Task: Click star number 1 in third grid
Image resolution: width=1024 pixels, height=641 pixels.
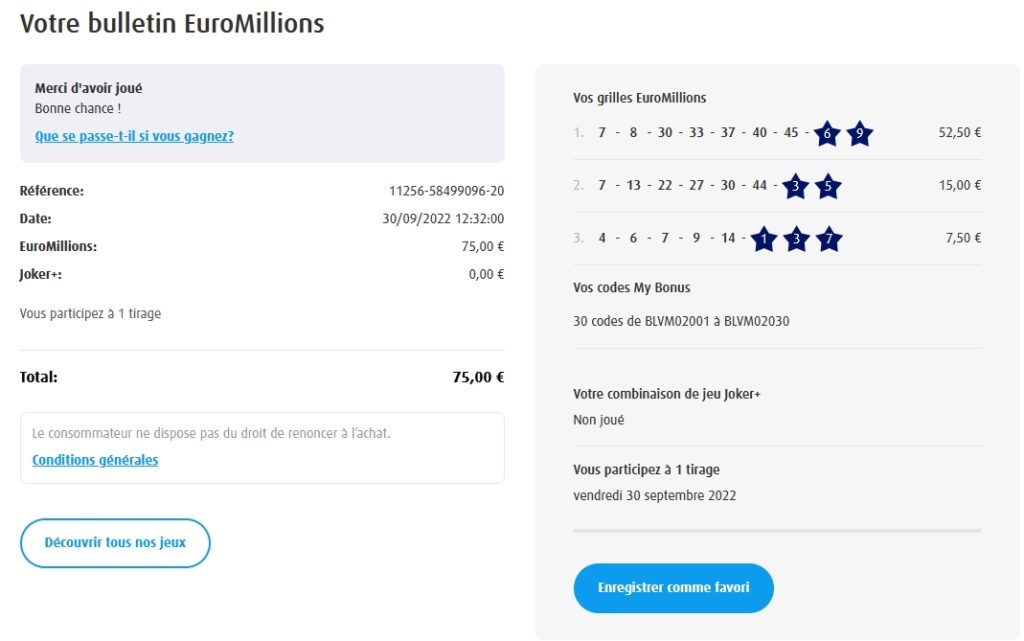Action: pyautogui.click(x=764, y=239)
